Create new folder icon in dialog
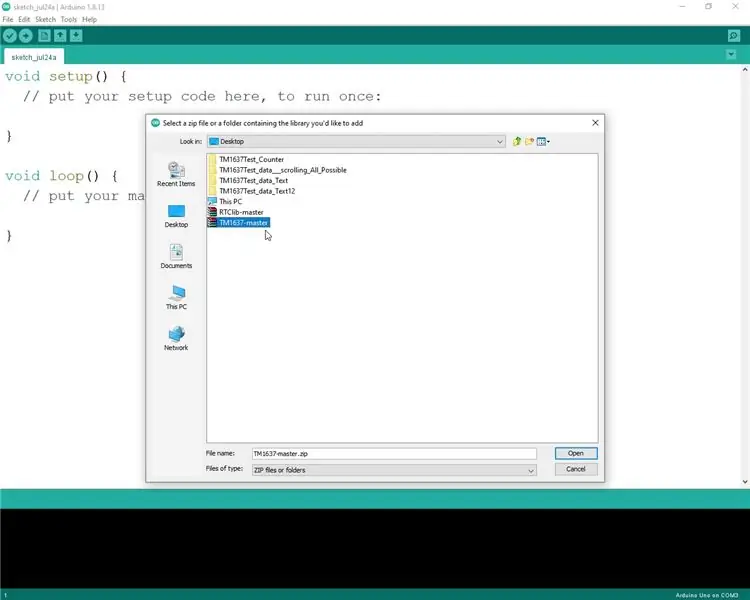 click(x=529, y=142)
